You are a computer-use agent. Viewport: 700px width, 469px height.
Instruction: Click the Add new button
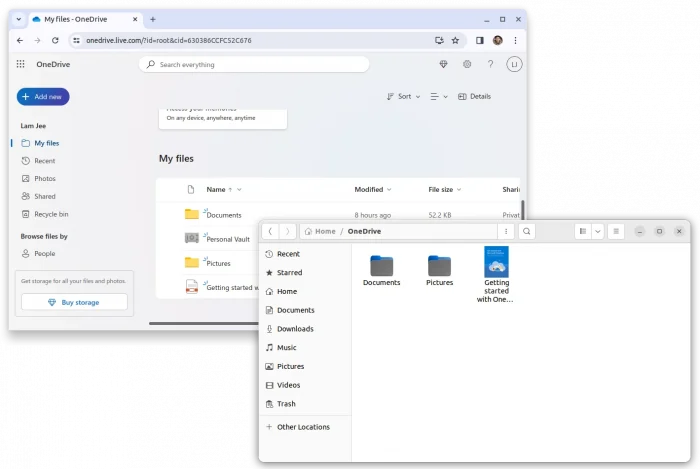[x=43, y=97]
